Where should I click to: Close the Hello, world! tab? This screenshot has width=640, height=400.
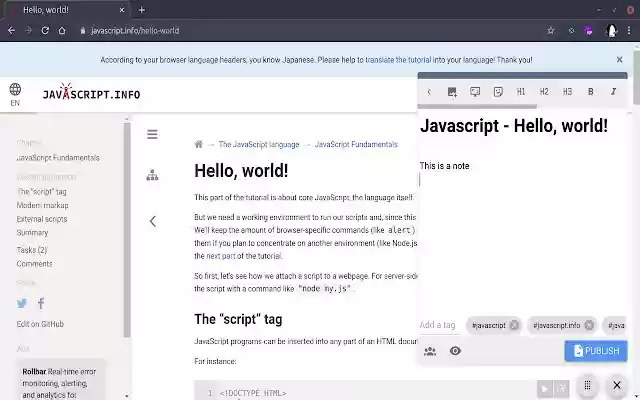coord(122,10)
